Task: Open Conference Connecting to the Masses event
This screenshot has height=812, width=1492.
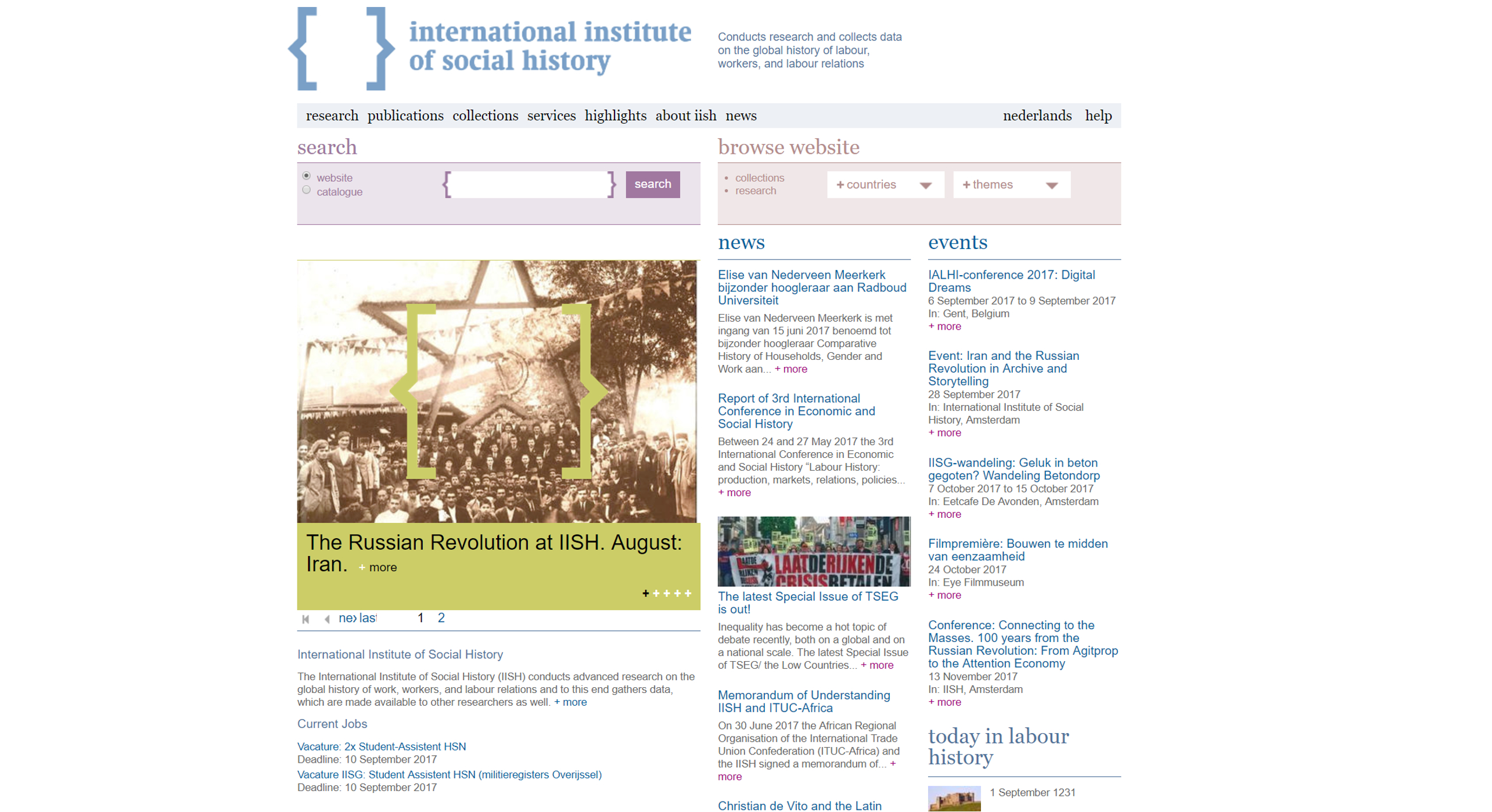Action: tap(1023, 644)
